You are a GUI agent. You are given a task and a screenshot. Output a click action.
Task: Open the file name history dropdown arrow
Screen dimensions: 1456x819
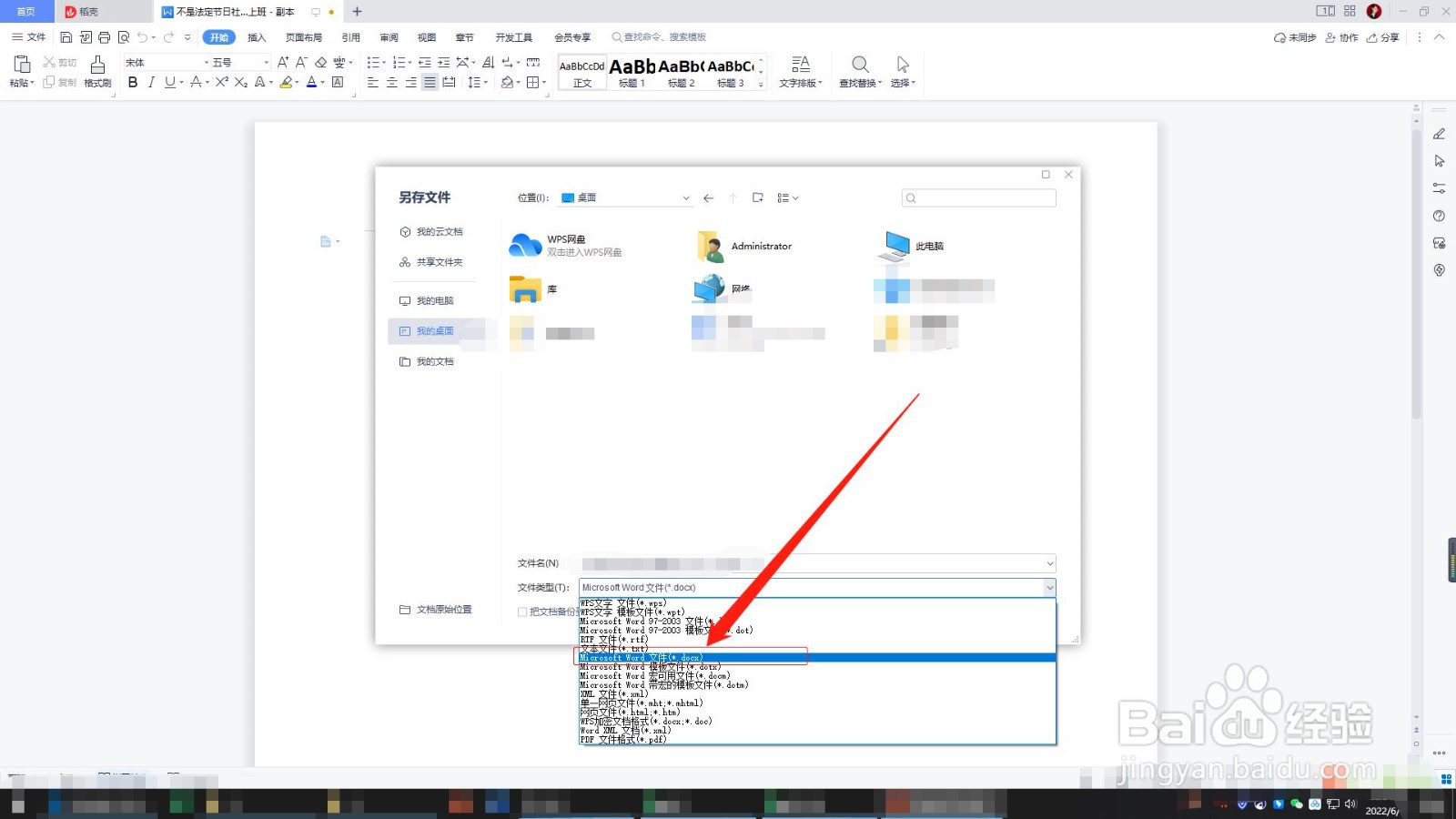point(1049,563)
